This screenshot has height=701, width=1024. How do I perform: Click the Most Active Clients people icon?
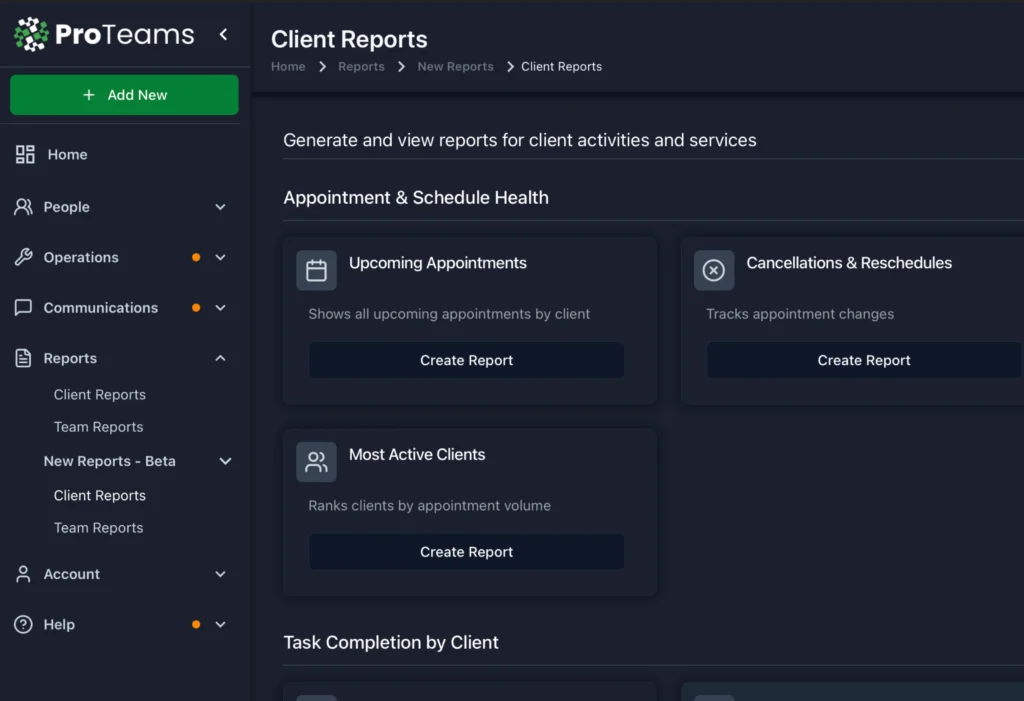click(316, 462)
